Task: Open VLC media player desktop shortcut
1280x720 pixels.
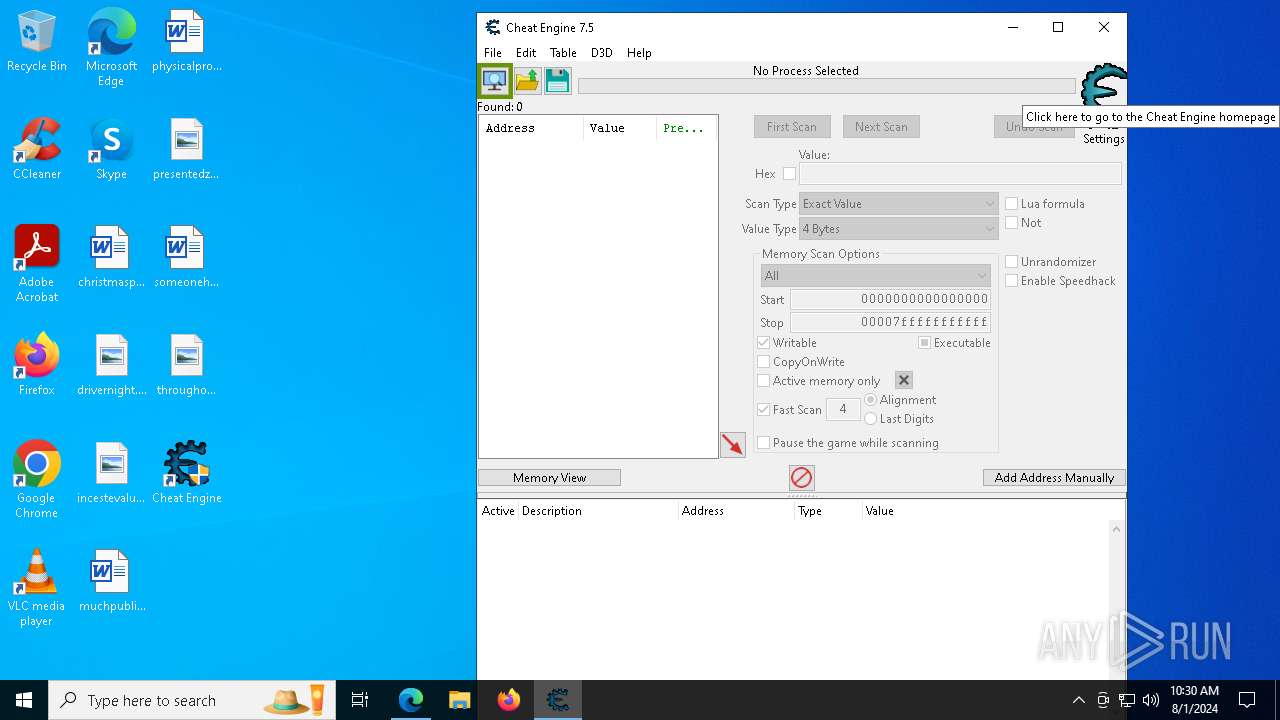Action: click(37, 588)
